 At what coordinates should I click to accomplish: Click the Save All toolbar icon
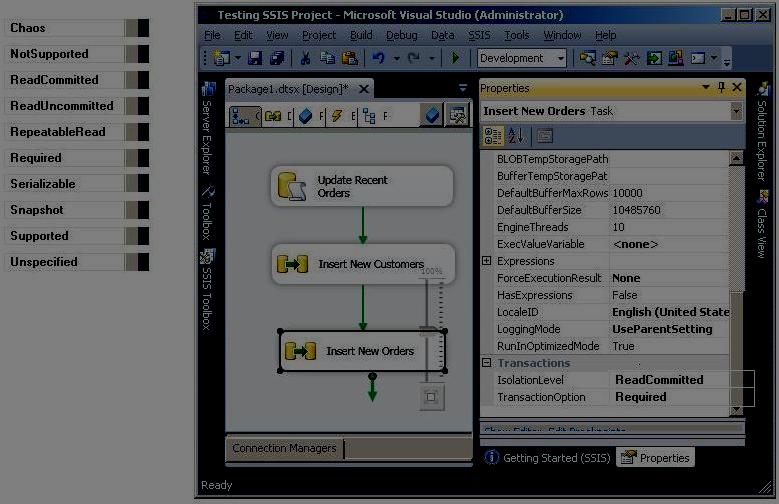276,59
